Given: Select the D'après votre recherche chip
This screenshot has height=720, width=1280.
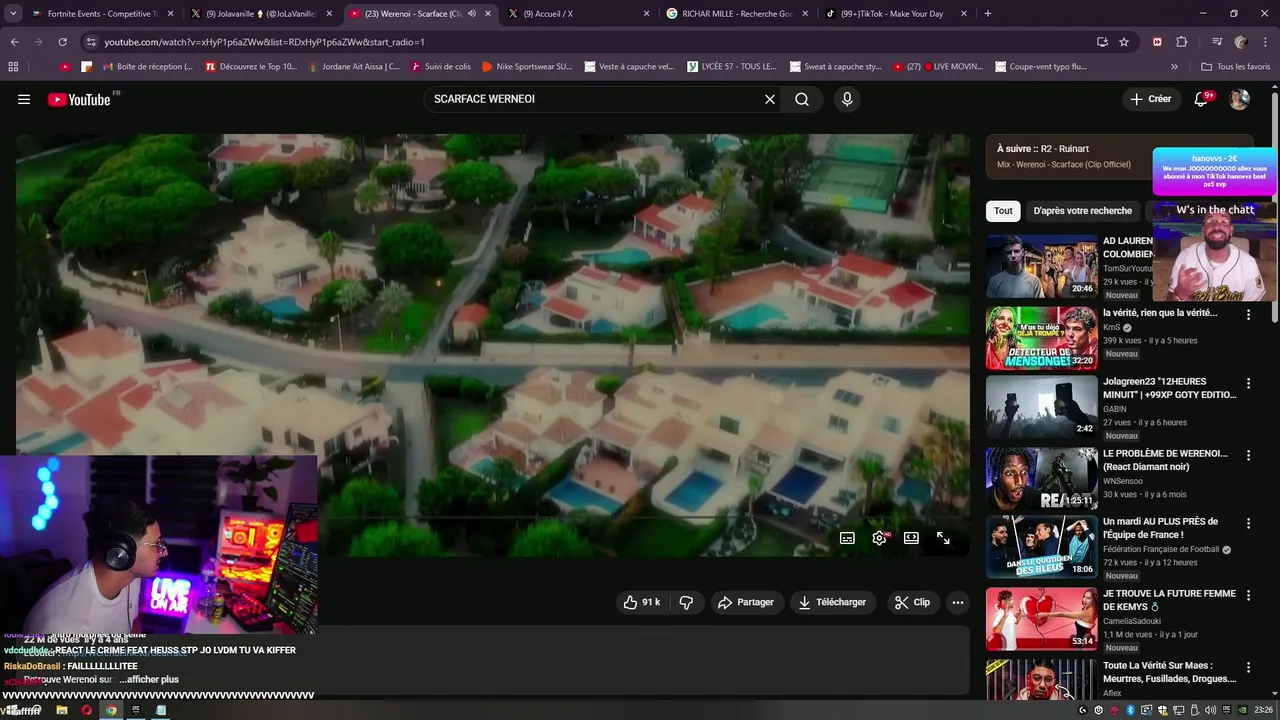Looking at the screenshot, I should click(x=1082, y=211).
